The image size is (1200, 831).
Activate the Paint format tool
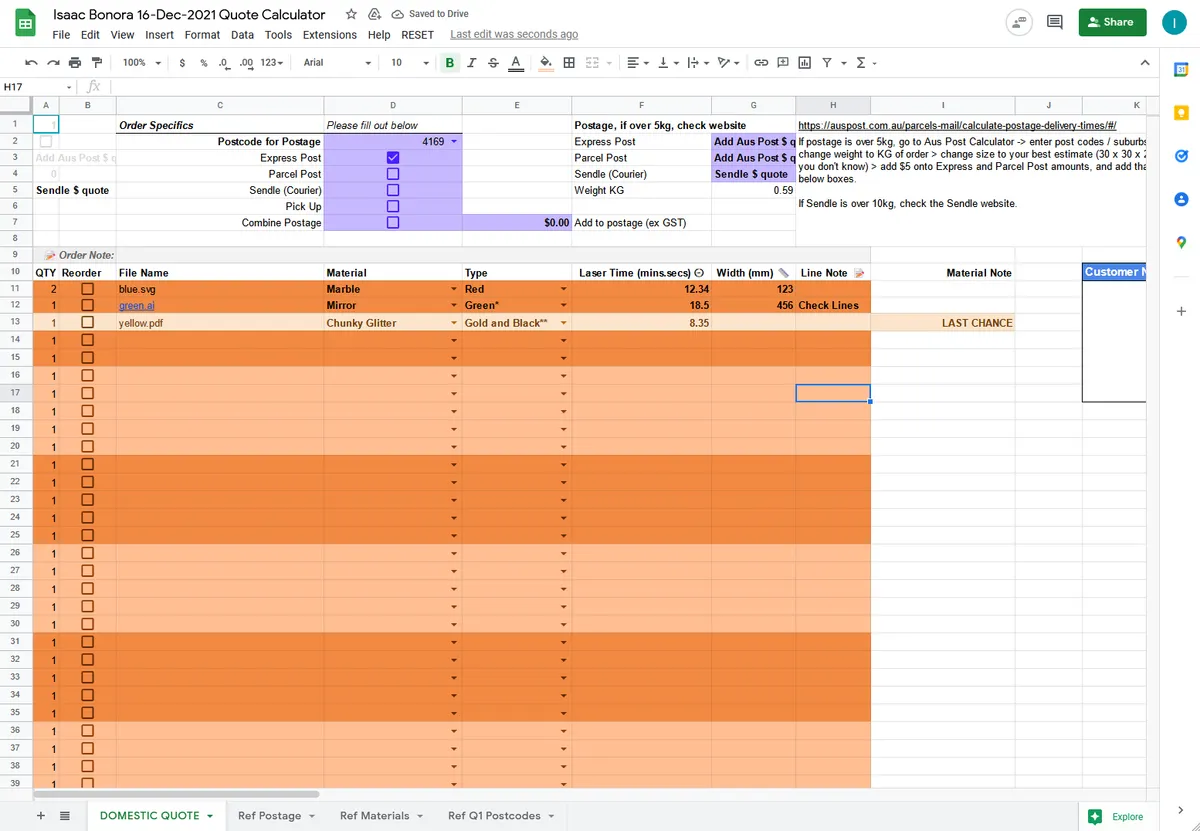click(98, 62)
